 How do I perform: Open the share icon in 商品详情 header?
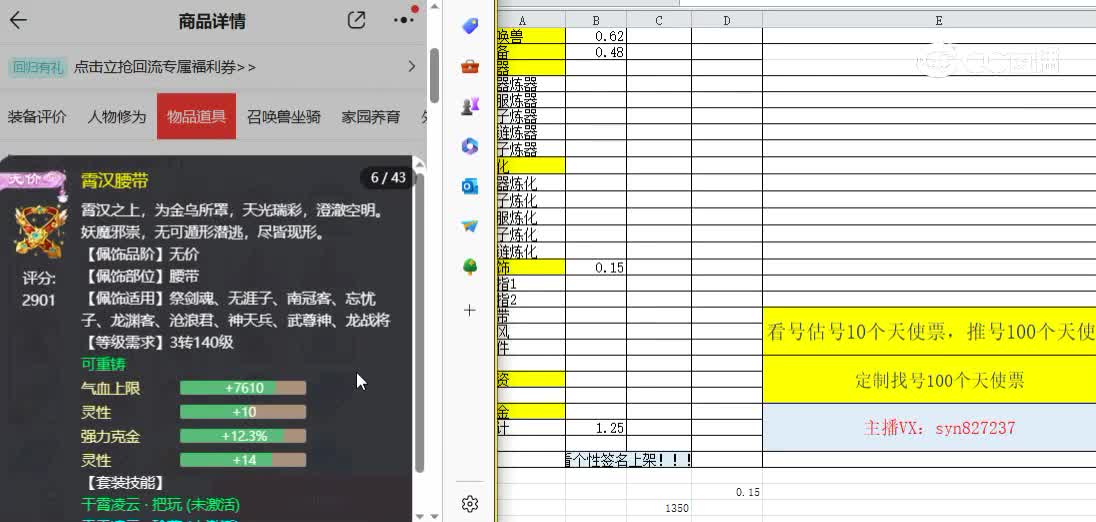click(356, 20)
